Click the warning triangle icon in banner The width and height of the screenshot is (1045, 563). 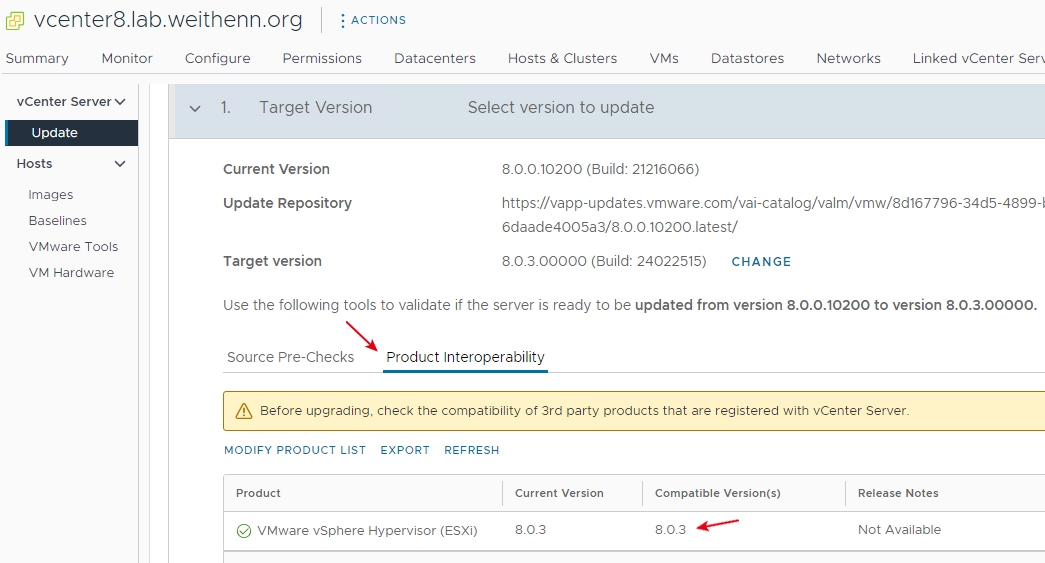(244, 411)
